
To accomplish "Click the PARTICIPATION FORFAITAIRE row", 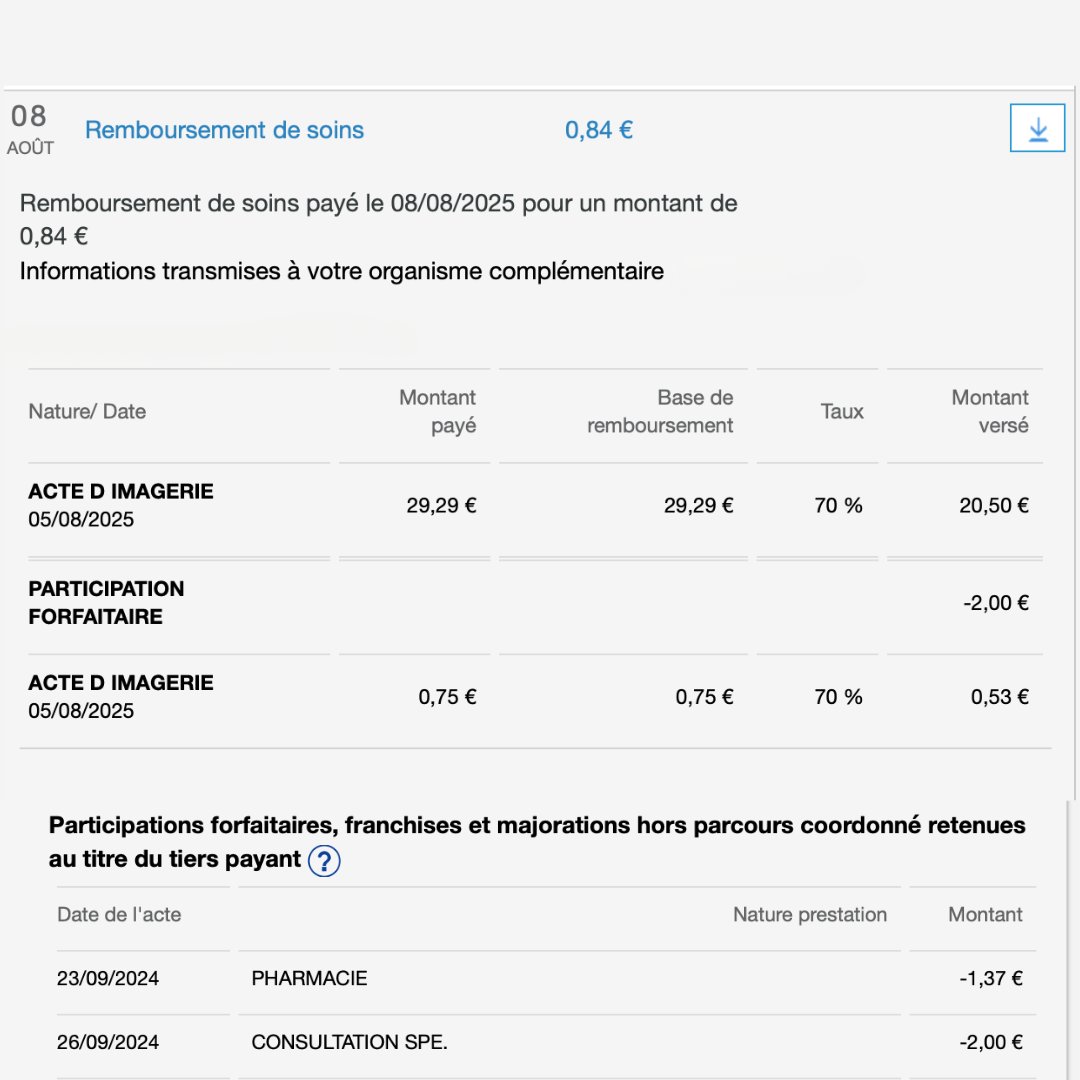I will (105, 602).
